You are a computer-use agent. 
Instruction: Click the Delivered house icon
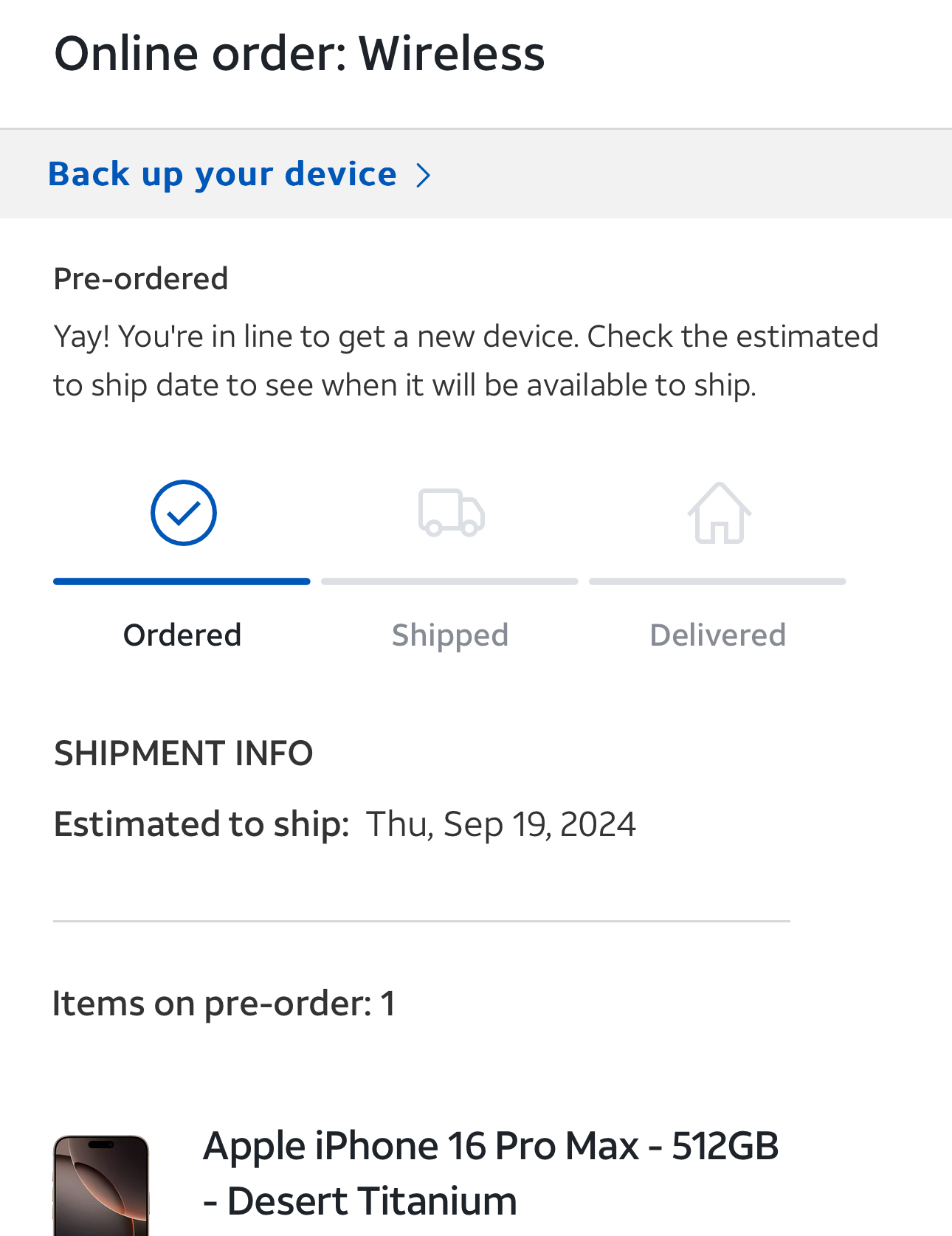[720, 513]
